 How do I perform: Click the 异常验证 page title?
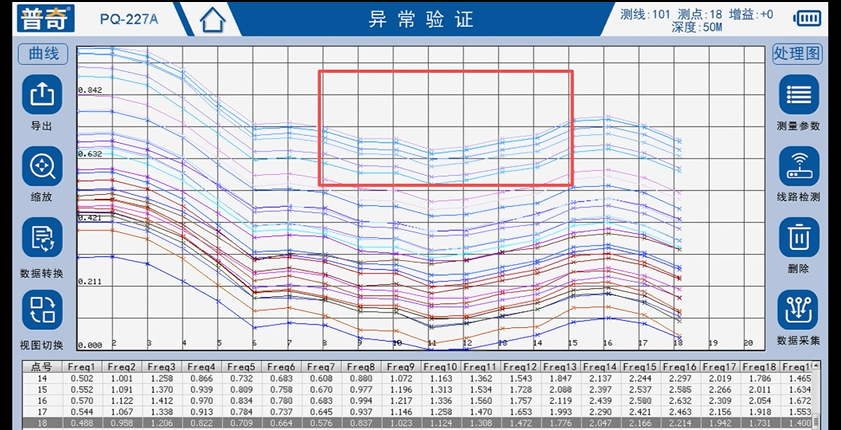point(421,19)
